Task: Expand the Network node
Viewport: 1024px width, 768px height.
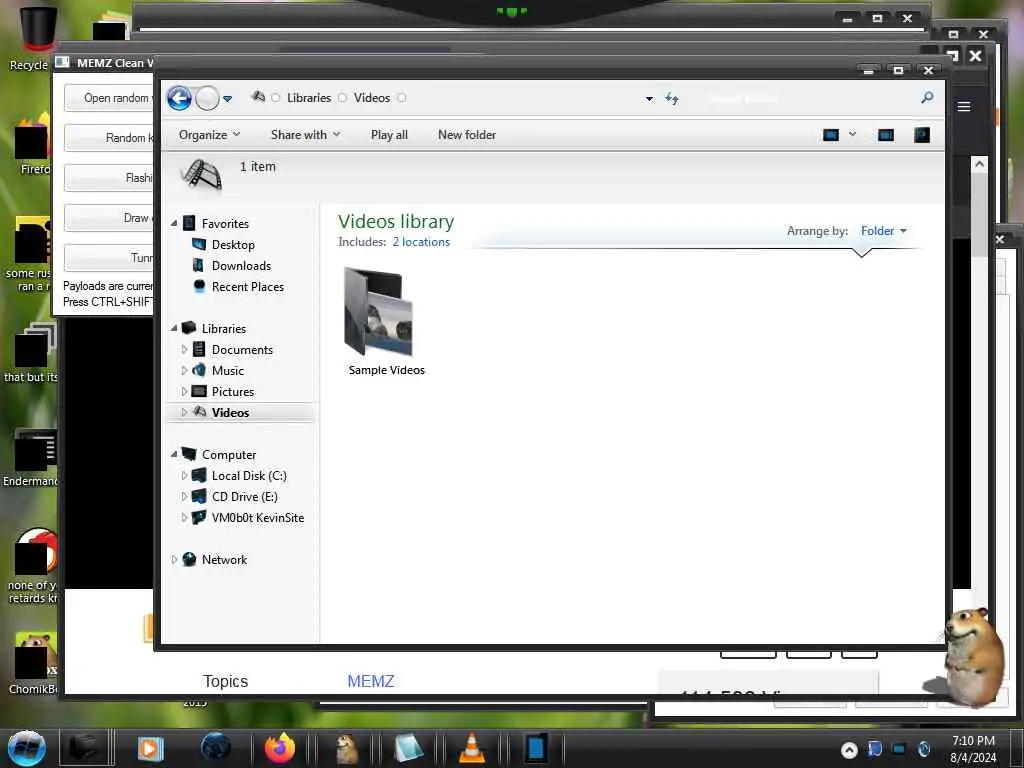Action: 174,560
